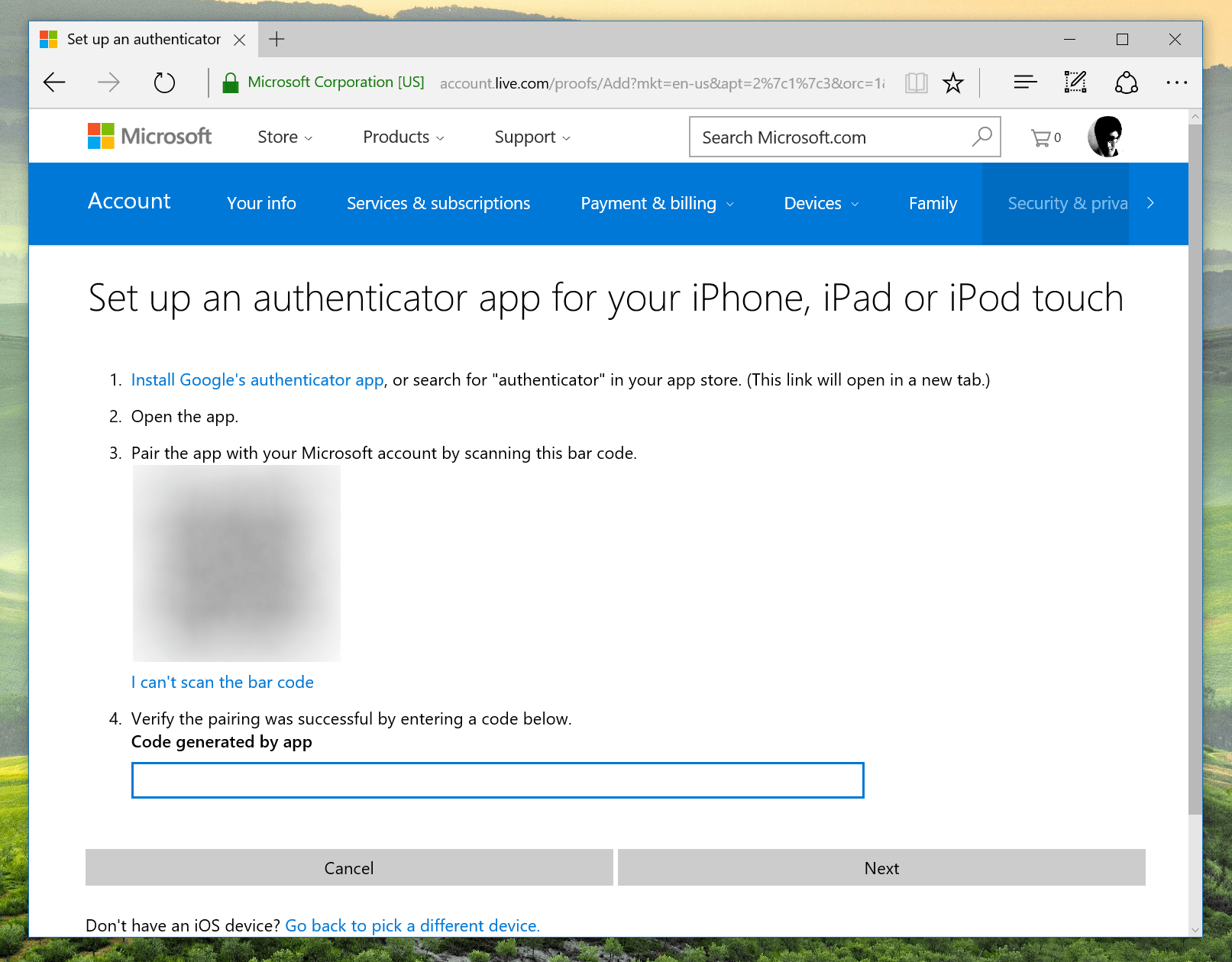Open Services & subscriptions tab
The width and height of the screenshot is (1232, 962).
click(438, 203)
